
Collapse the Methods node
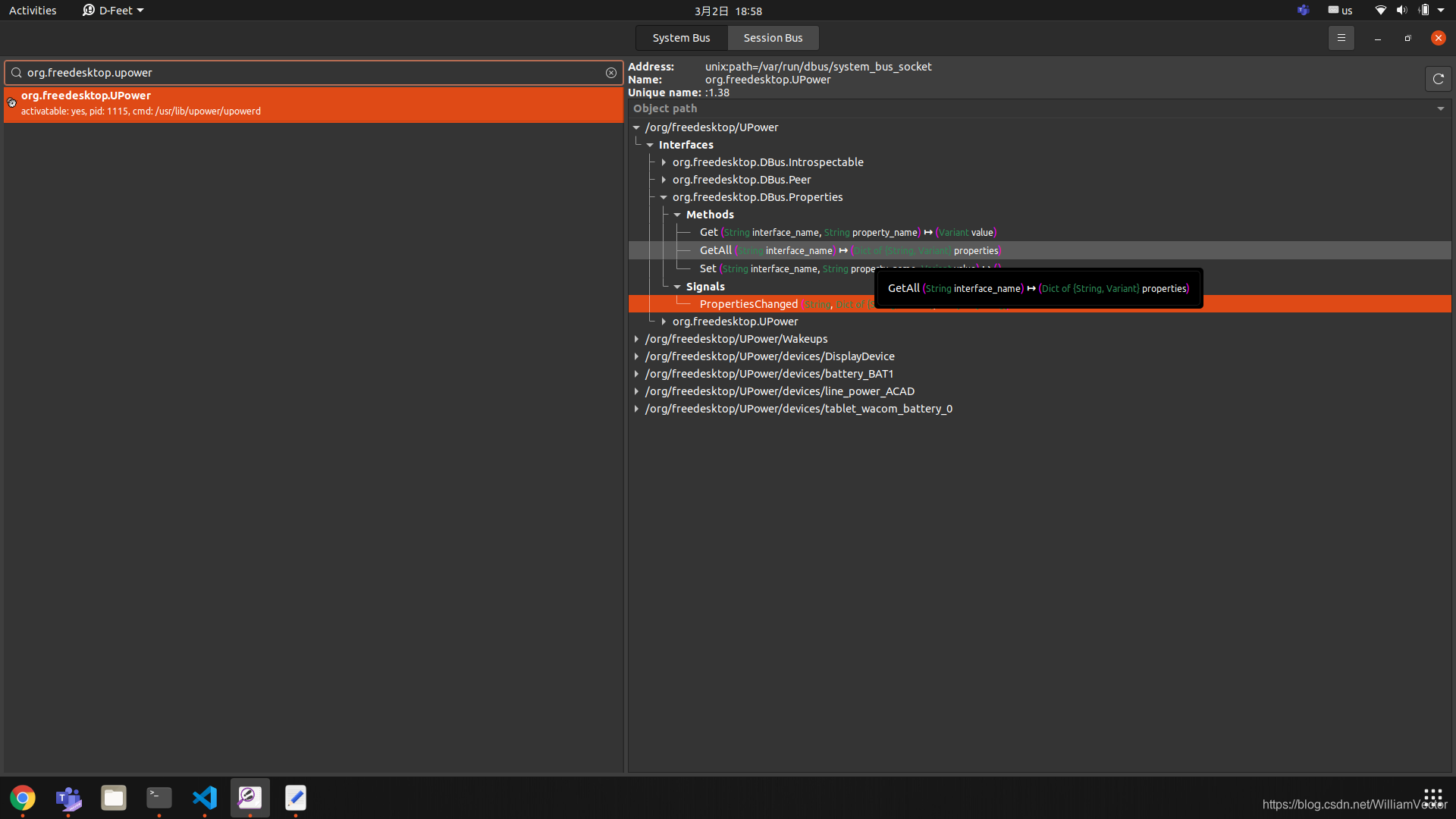pyautogui.click(x=677, y=215)
